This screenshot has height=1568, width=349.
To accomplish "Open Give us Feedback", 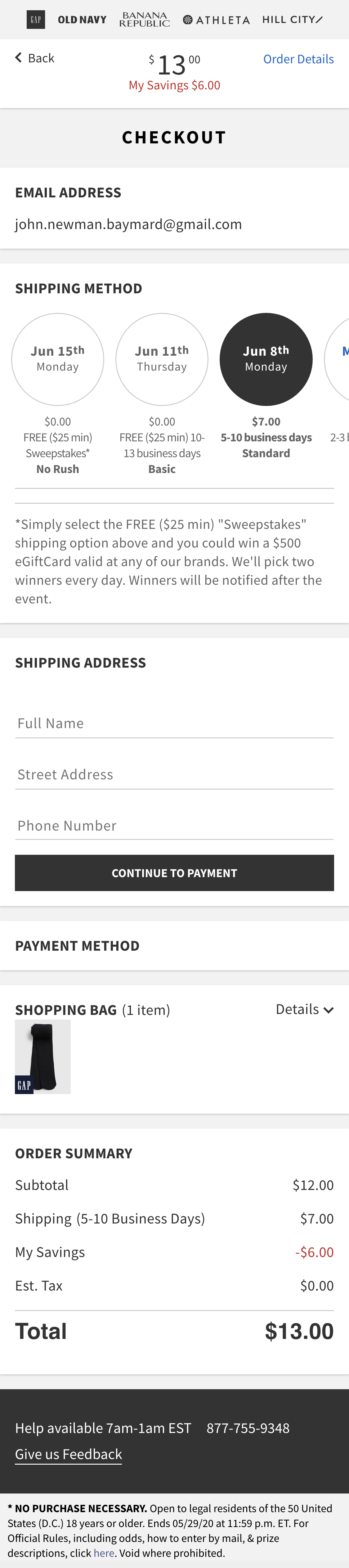I will tap(68, 1453).
